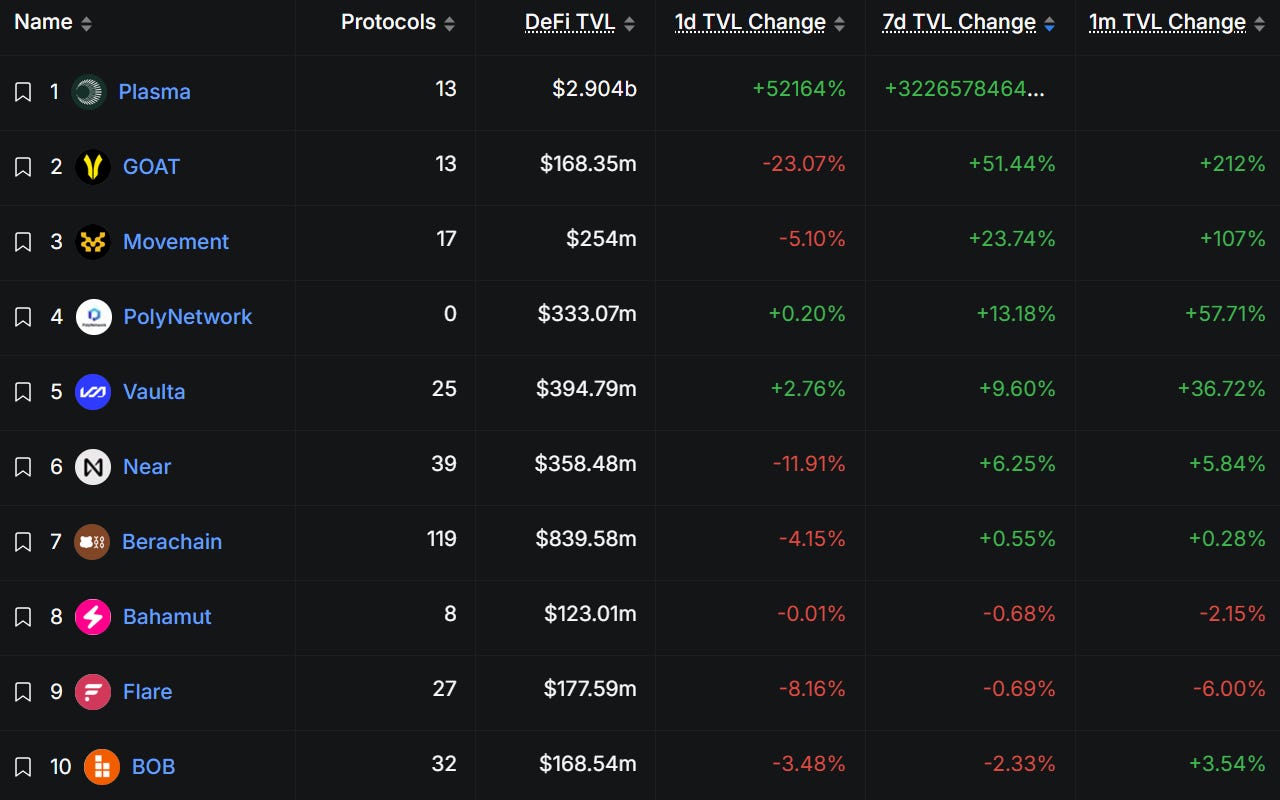Bookmark the Flare chain row

click(23, 692)
